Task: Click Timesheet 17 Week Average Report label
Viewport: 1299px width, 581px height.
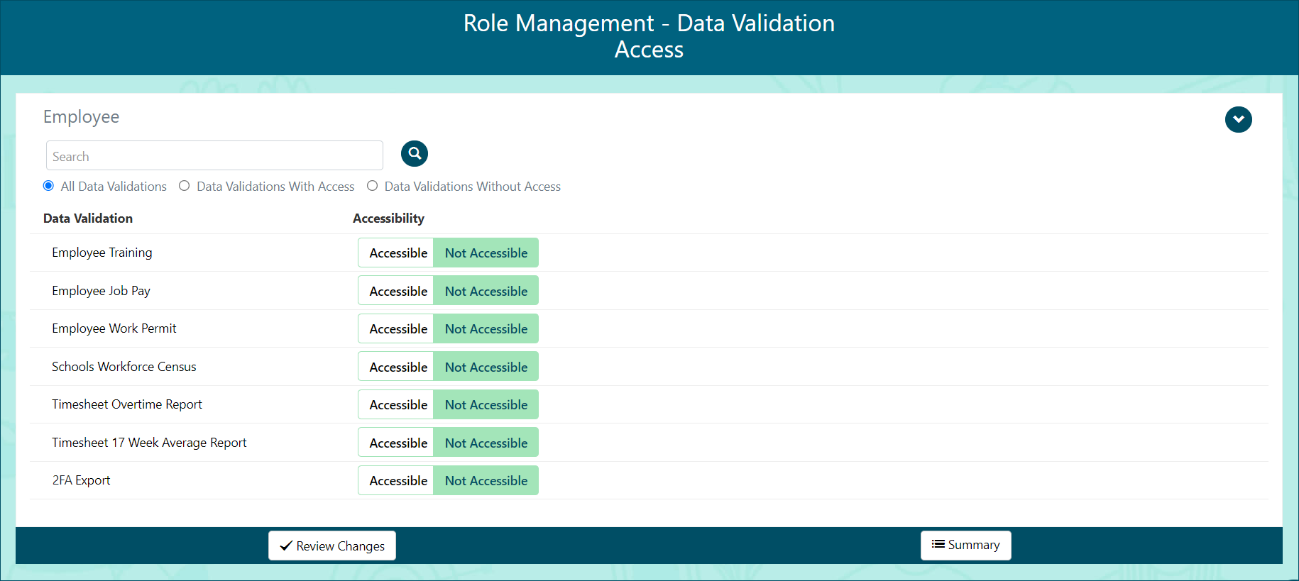Action: tap(149, 443)
